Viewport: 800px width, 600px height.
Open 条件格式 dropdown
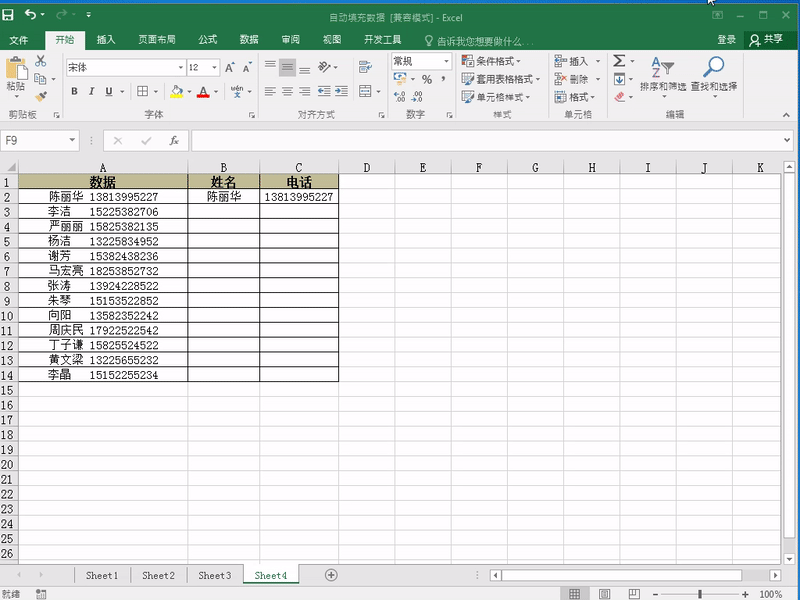pos(491,61)
